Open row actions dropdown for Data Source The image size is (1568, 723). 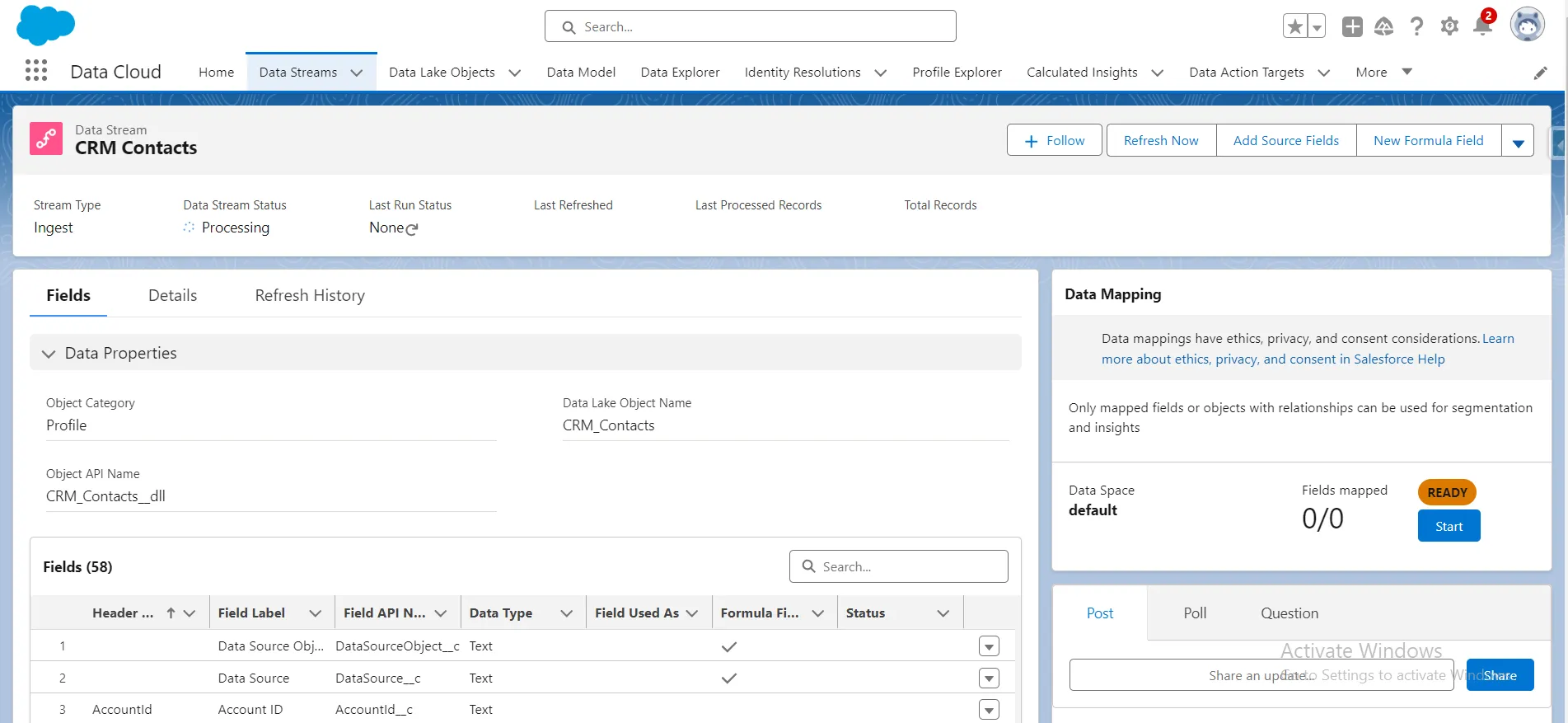pyautogui.click(x=989, y=678)
